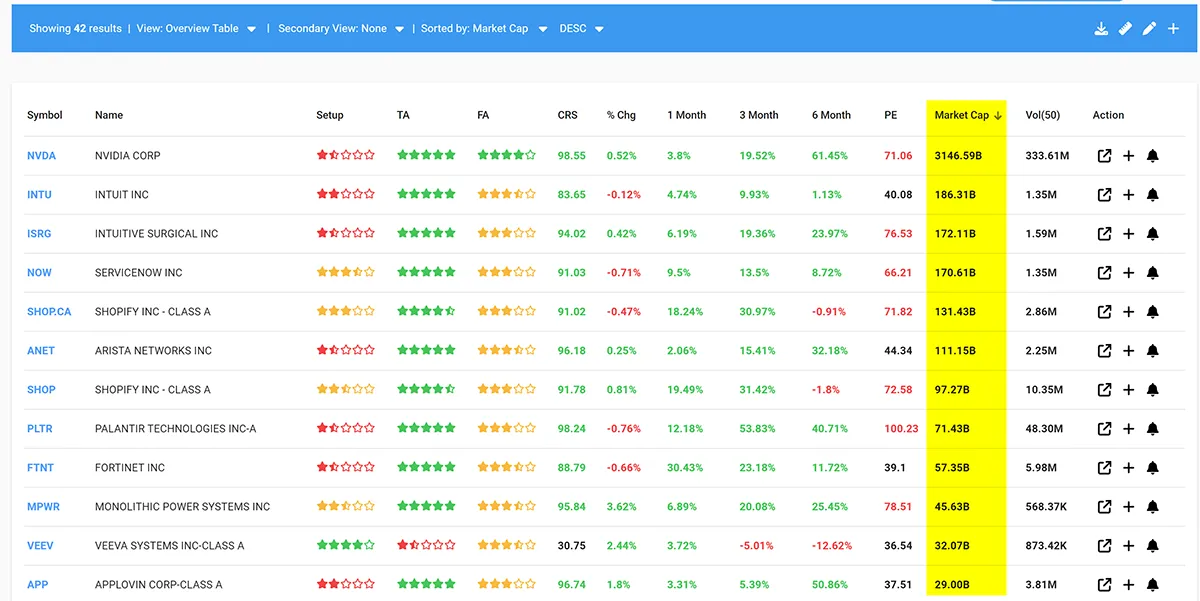Sort by the Name column header
The height and width of the screenshot is (601, 1200).
click(x=109, y=115)
